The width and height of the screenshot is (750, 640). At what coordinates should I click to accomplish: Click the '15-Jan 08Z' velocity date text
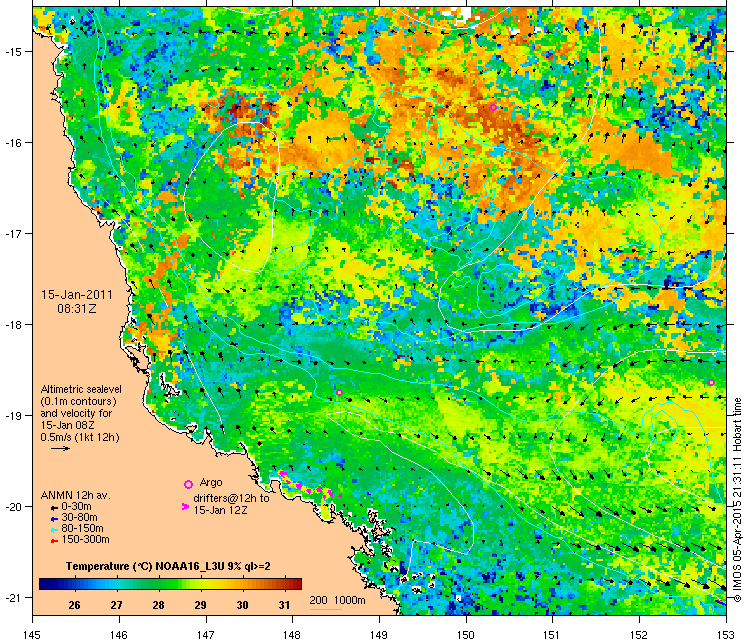click(67, 425)
